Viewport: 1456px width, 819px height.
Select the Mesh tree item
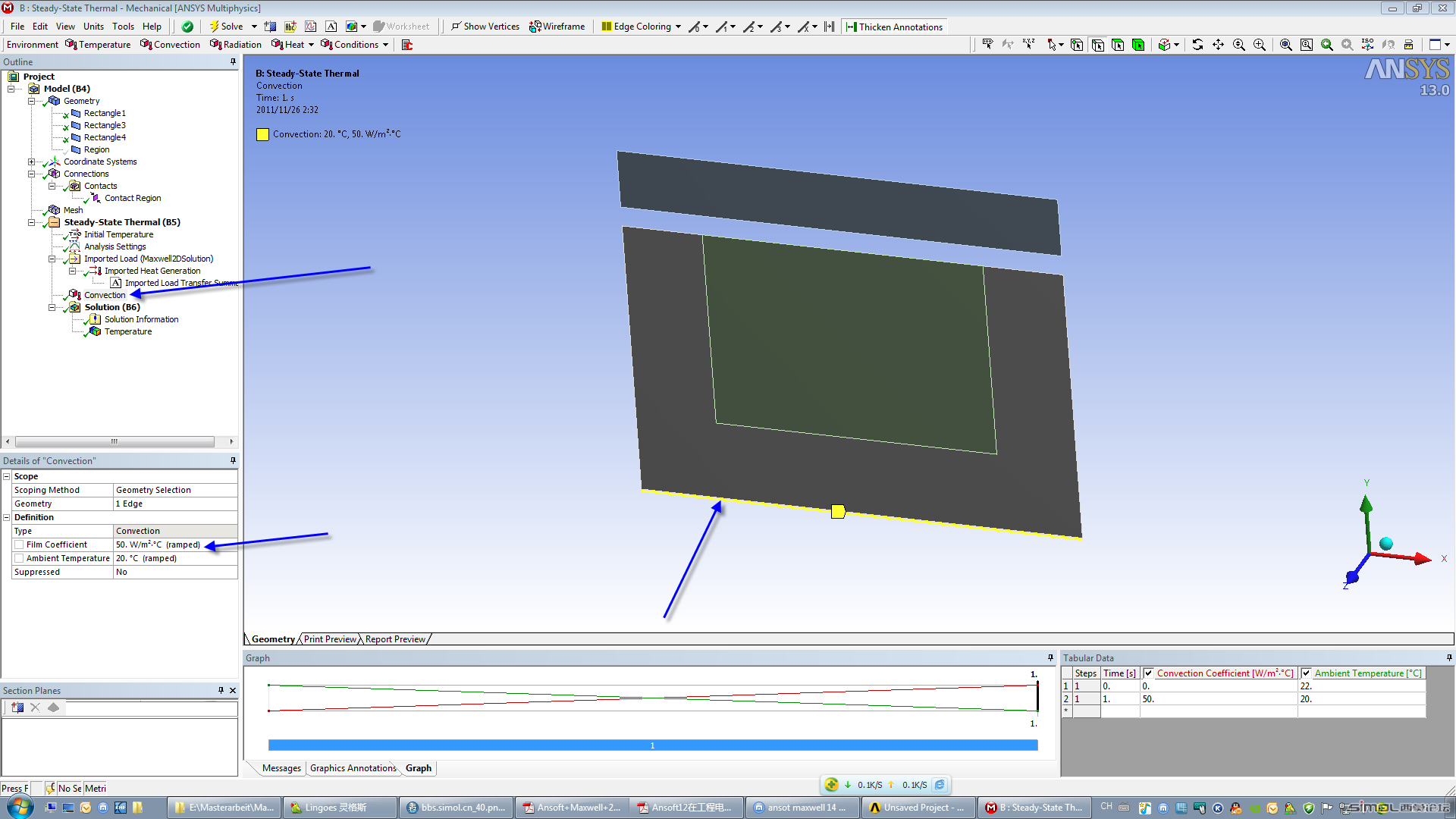(x=73, y=210)
